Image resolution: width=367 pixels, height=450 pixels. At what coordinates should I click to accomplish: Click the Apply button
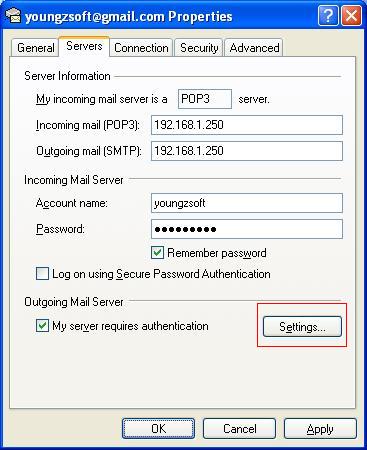click(x=320, y=428)
